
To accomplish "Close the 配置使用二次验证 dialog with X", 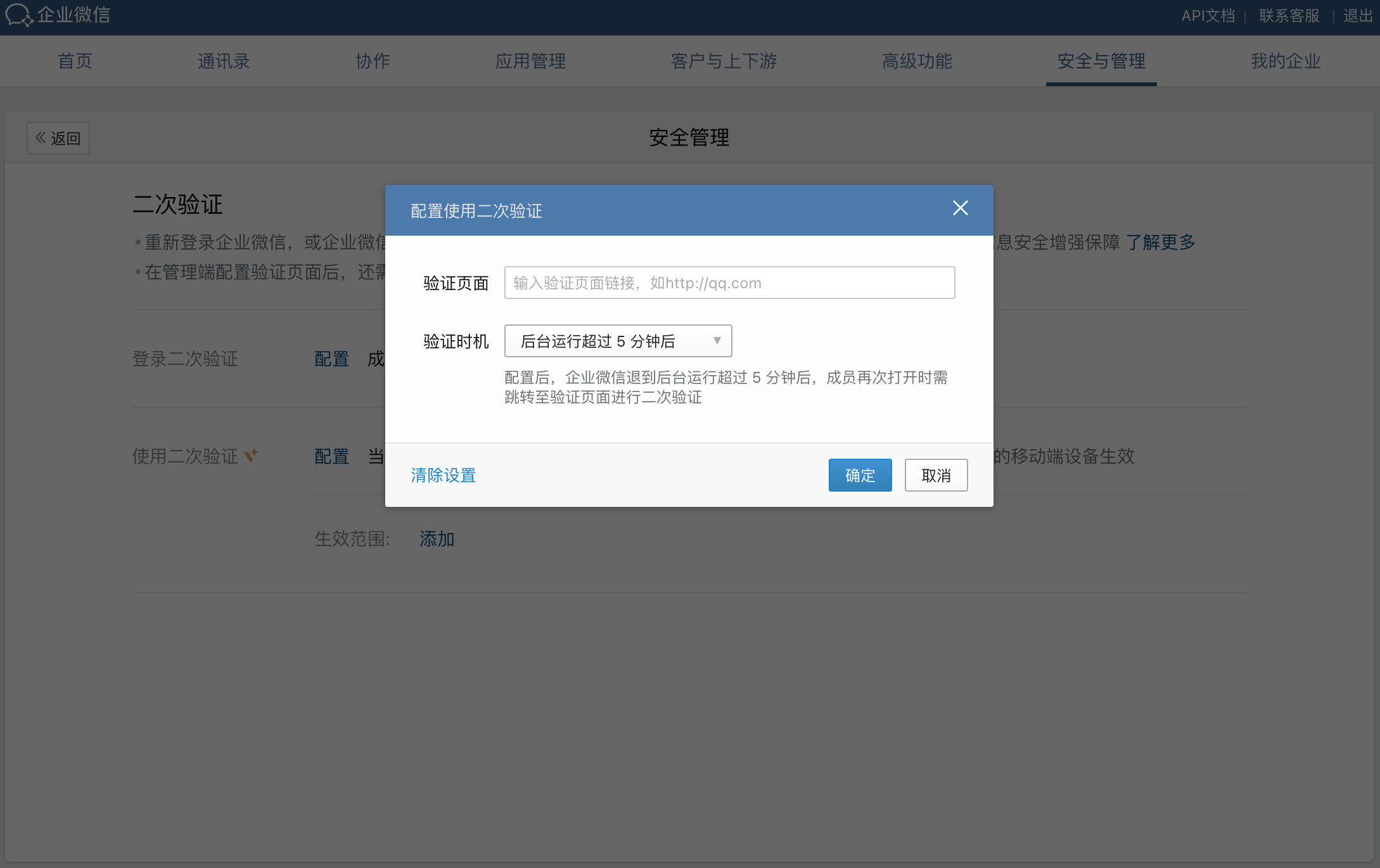I will (960, 208).
